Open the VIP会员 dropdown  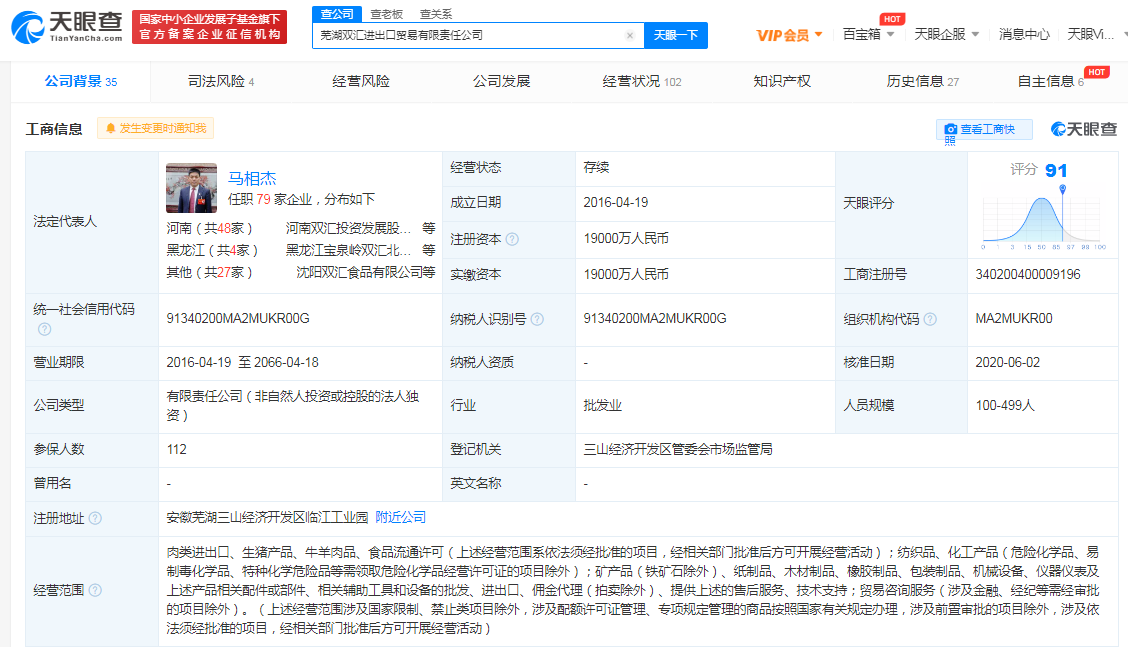coord(789,35)
